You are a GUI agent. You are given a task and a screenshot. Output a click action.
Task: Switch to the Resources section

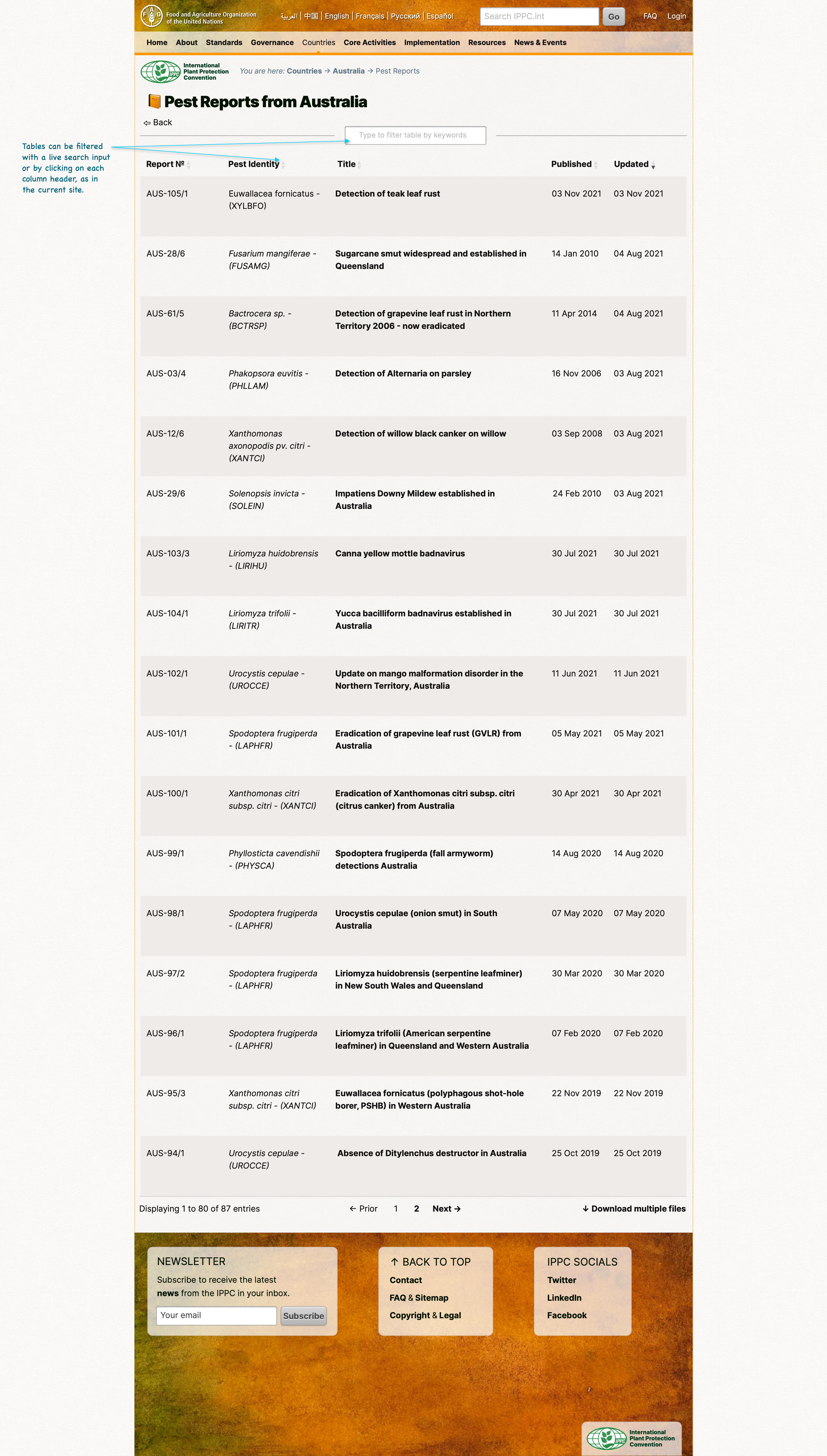(x=487, y=43)
